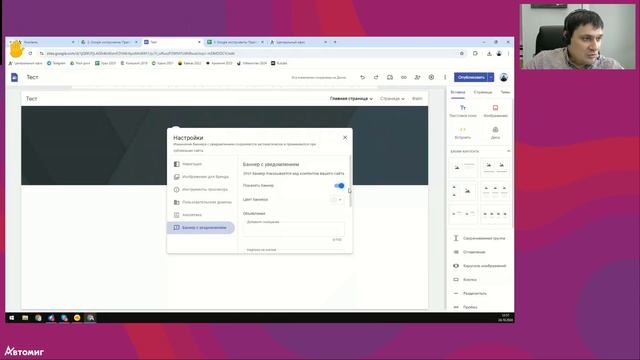This screenshot has height=360, width=640.
Task: Open the dropdown arrow beside Опубликовать
Action: pyautogui.click(x=491, y=77)
